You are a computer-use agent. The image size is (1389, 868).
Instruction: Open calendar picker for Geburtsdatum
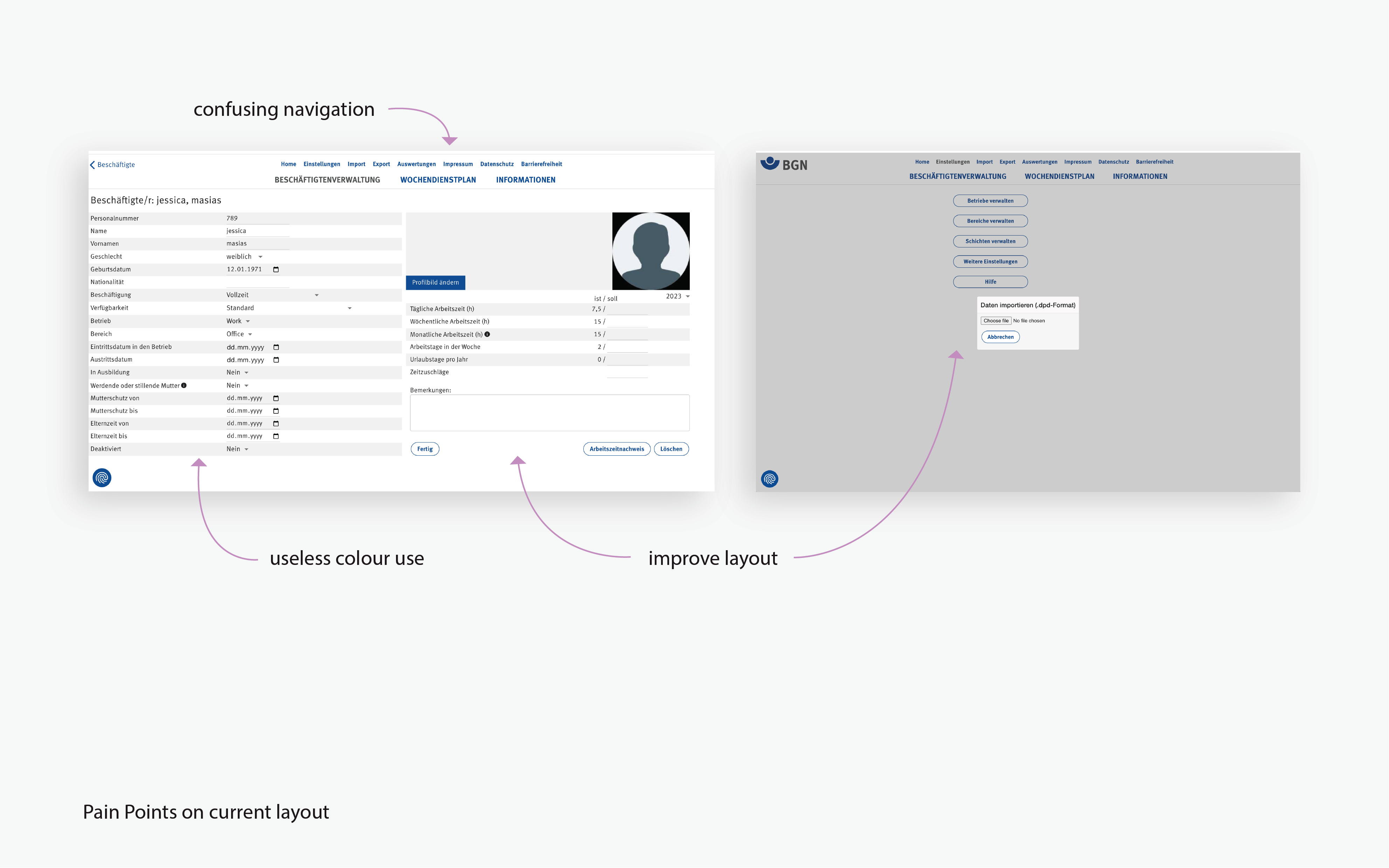(276, 269)
